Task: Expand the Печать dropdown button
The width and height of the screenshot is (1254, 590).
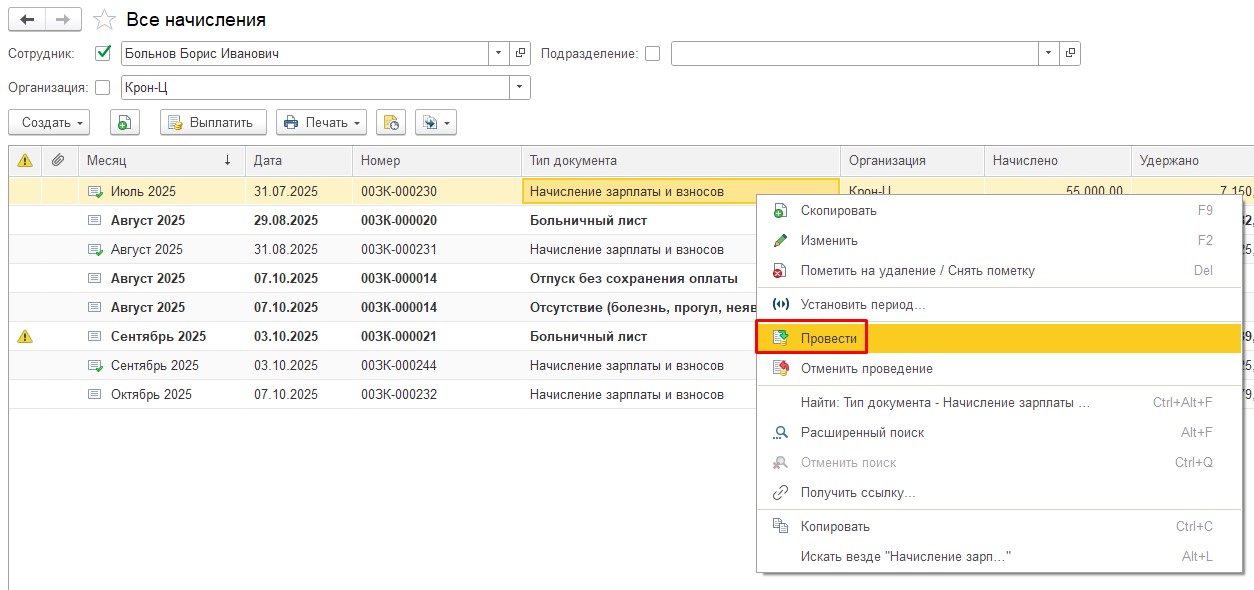Action: [x=321, y=122]
